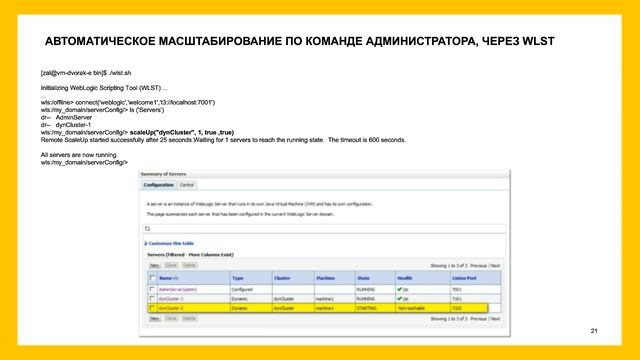Sort by the Listen Port column header

pos(464,278)
